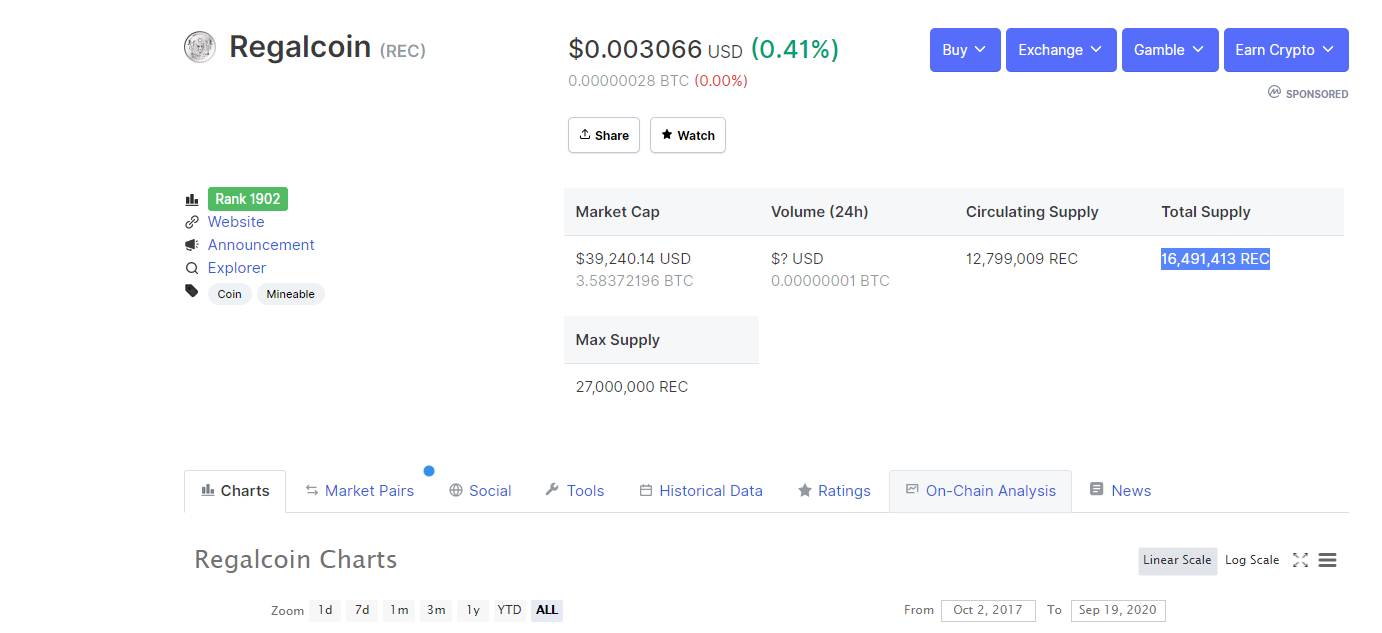
Task: Click the $39,240.14 USD market cap
Action: pos(633,259)
